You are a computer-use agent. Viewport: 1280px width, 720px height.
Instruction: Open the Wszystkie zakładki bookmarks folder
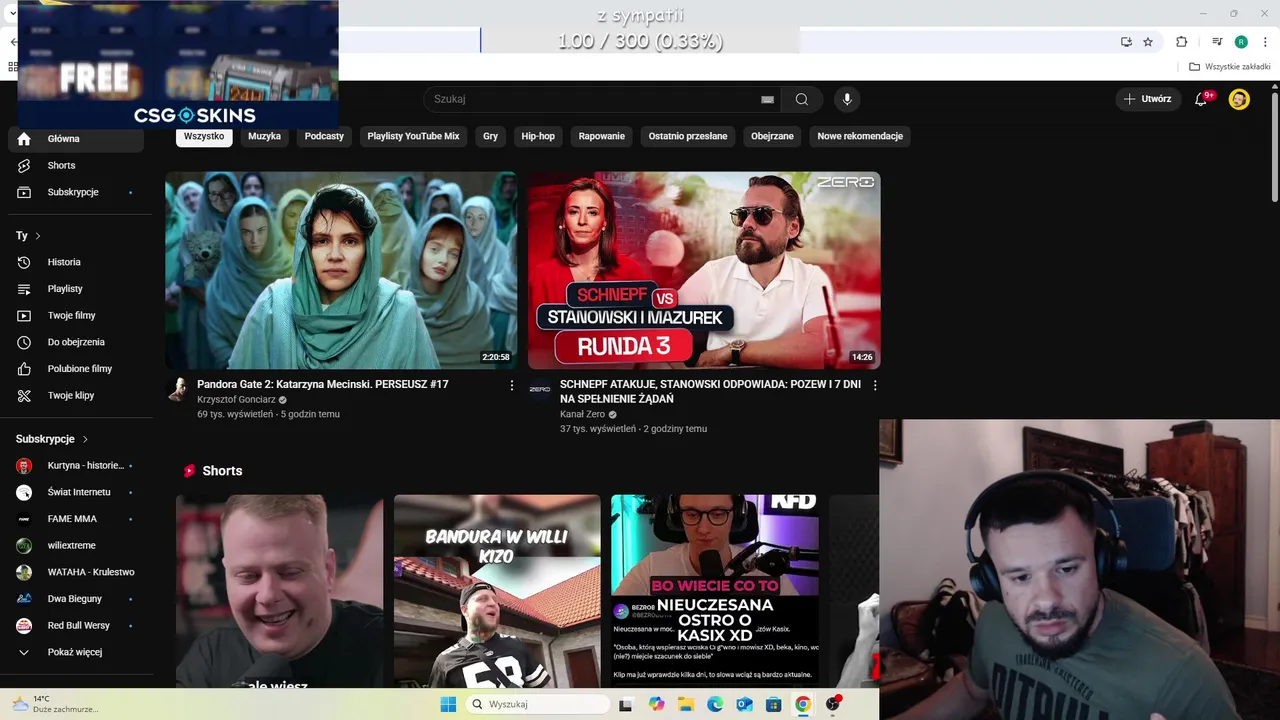click(x=1230, y=67)
